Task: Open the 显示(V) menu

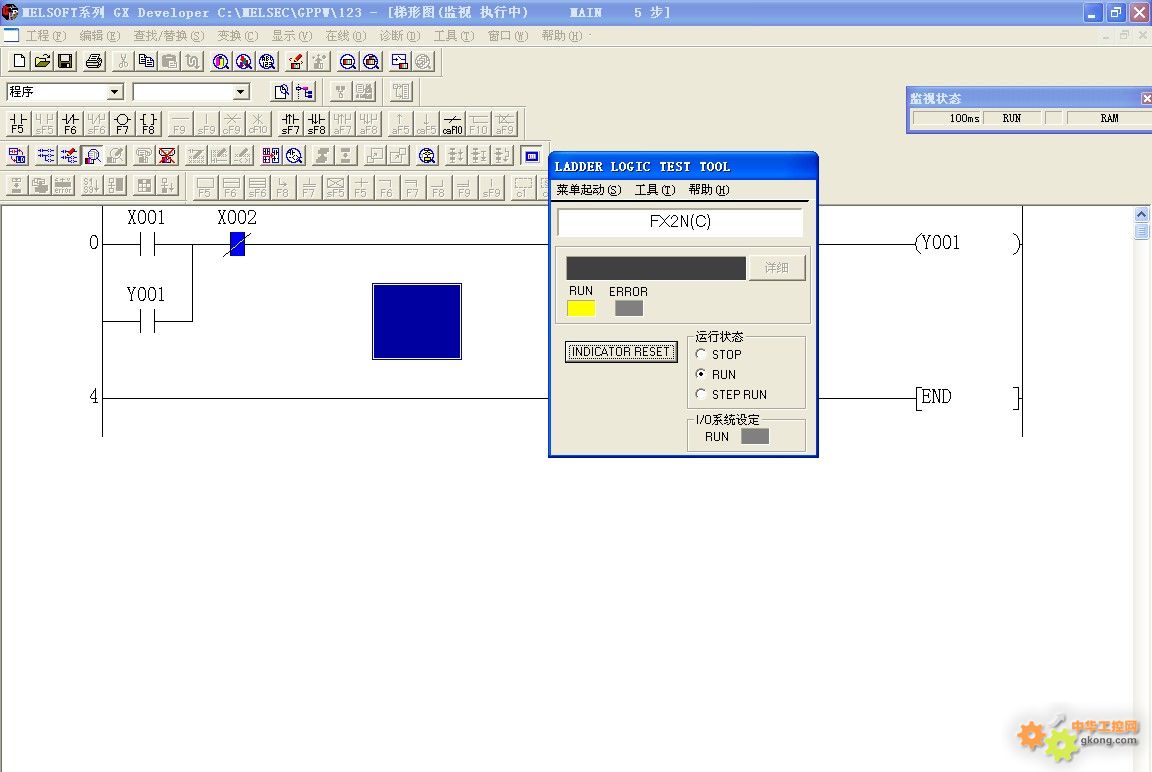Action: click(292, 35)
